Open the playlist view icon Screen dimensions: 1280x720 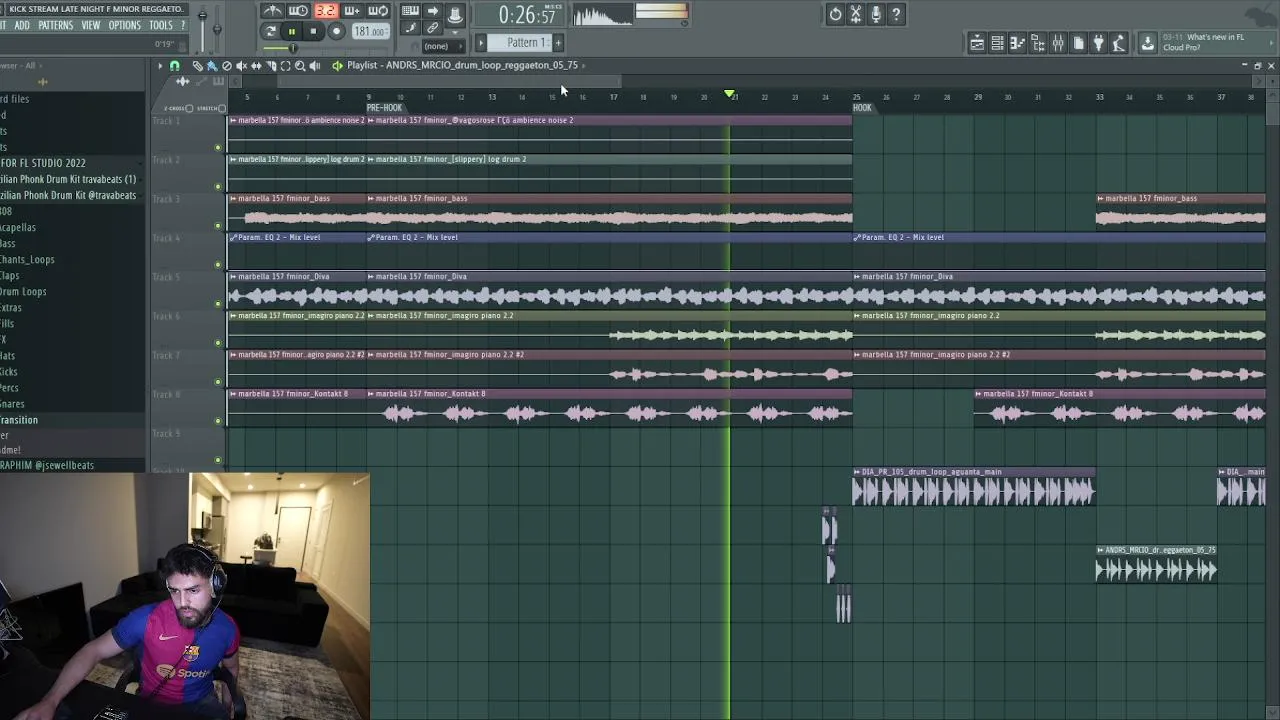(977, 43)
